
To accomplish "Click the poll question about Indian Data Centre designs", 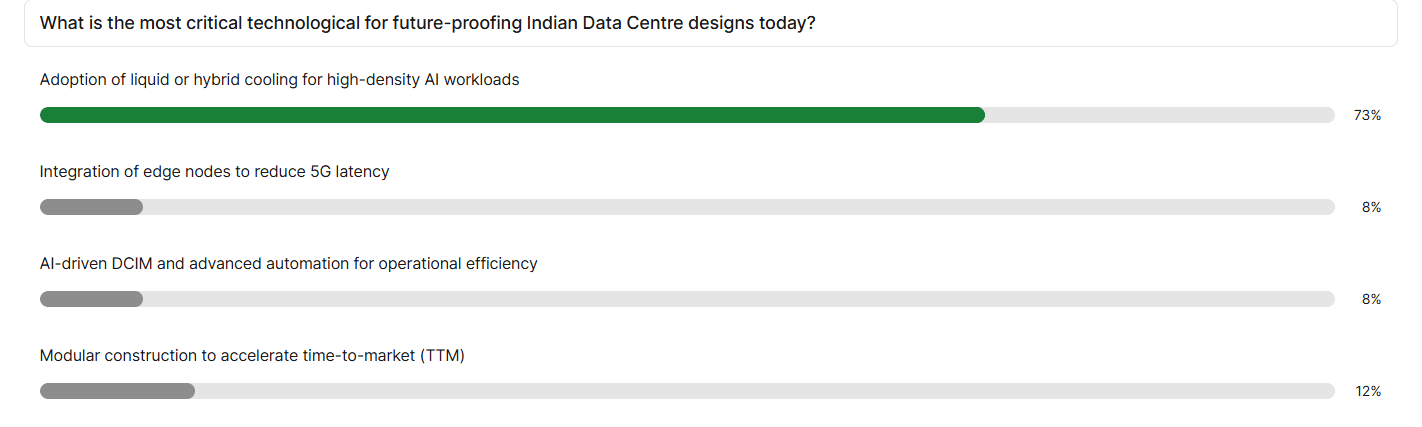I will pyautogui.click(x=427, y=23).
